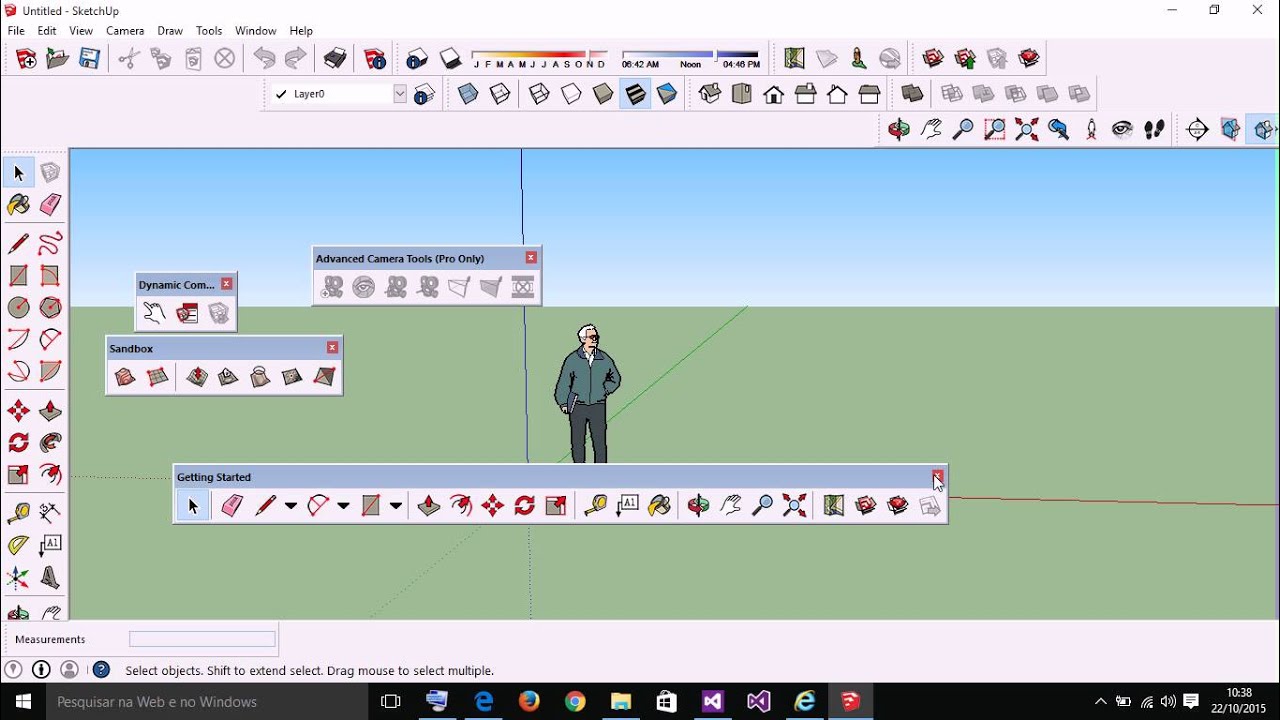This screenshot has width=1280, height=720.
Task: Click the Sandbox From Contours icon
Action: (125, 377)
